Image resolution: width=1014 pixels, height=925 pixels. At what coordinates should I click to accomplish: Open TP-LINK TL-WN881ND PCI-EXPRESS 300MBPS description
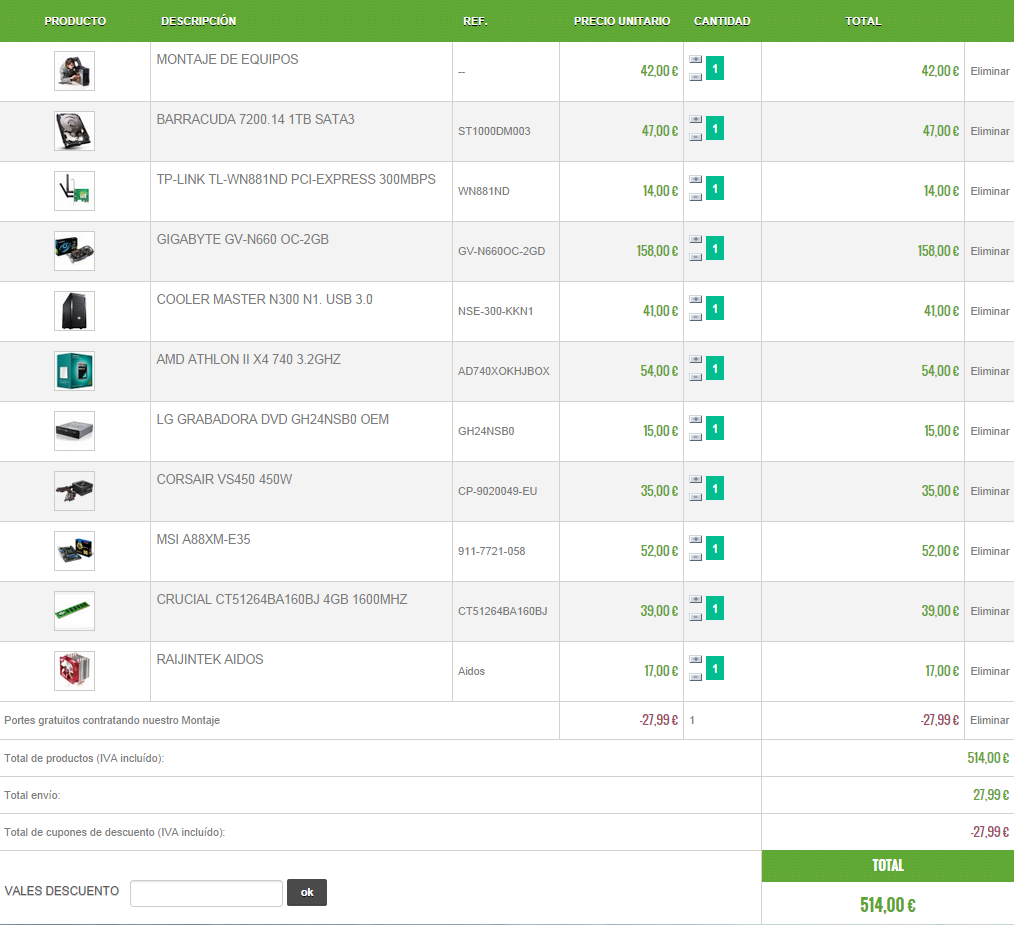pyautogui.click(x=296, y=179)
